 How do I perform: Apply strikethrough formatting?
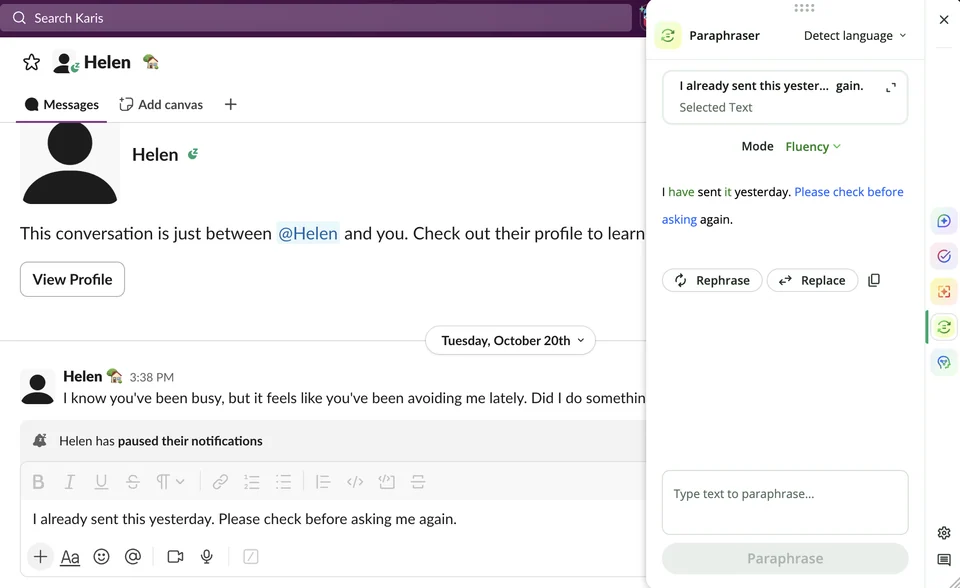coord(133,482)
